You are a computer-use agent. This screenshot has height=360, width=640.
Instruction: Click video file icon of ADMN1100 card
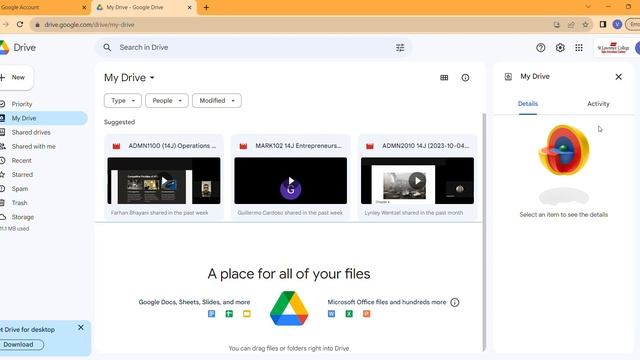coord(116,146)
